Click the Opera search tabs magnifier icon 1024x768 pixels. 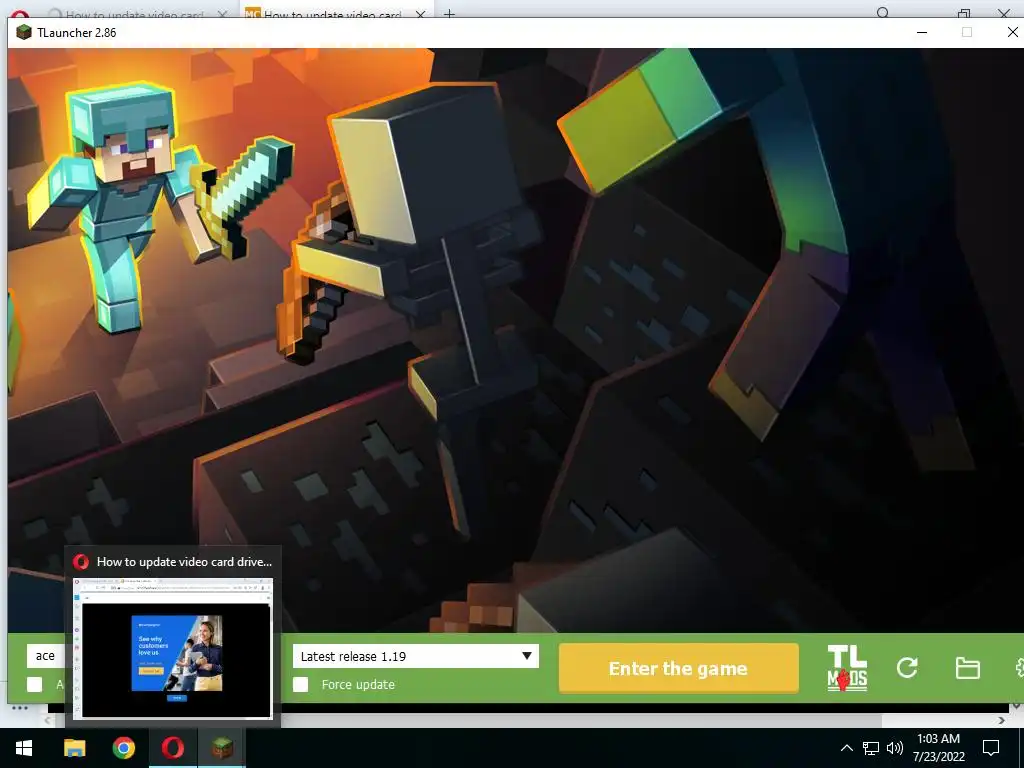[883, 12]
